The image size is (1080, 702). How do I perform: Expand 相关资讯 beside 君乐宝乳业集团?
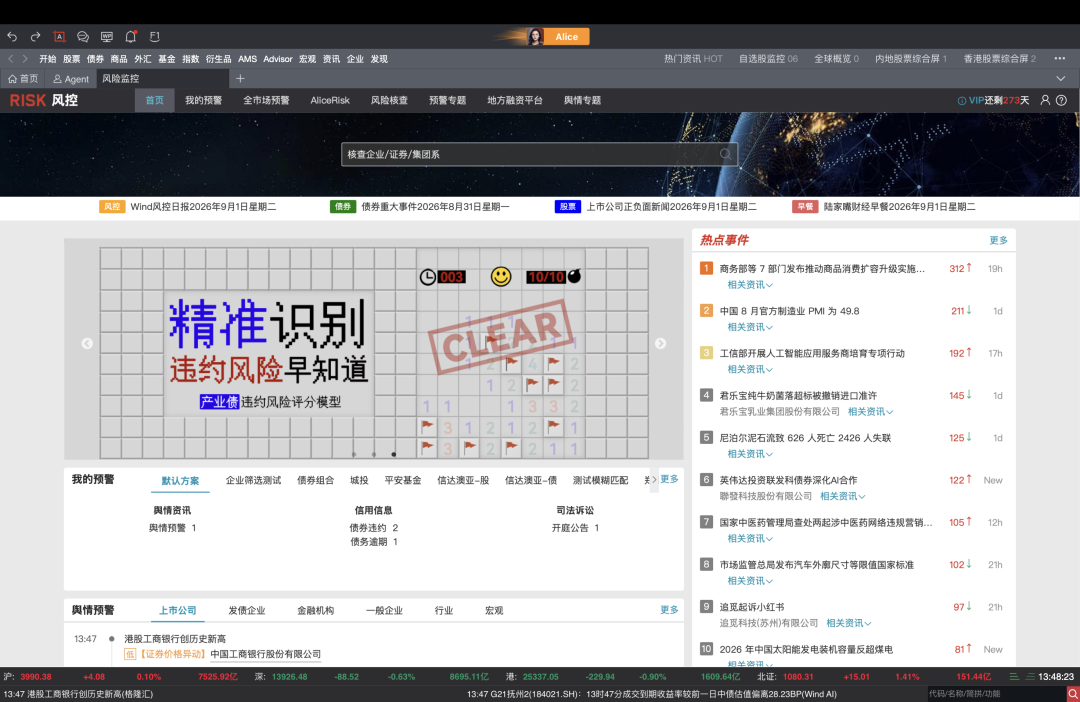[871, 412]
